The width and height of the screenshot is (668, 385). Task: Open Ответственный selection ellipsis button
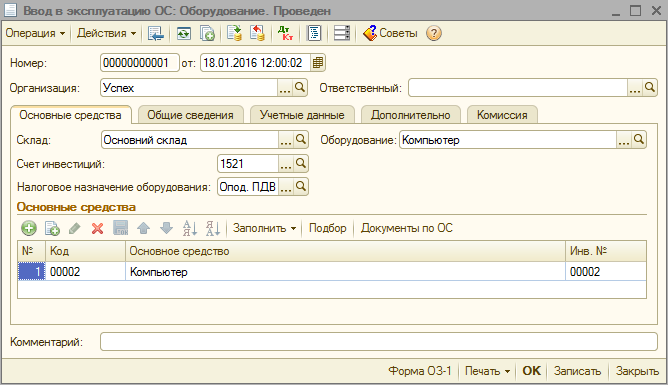click(x=635, y=88)
